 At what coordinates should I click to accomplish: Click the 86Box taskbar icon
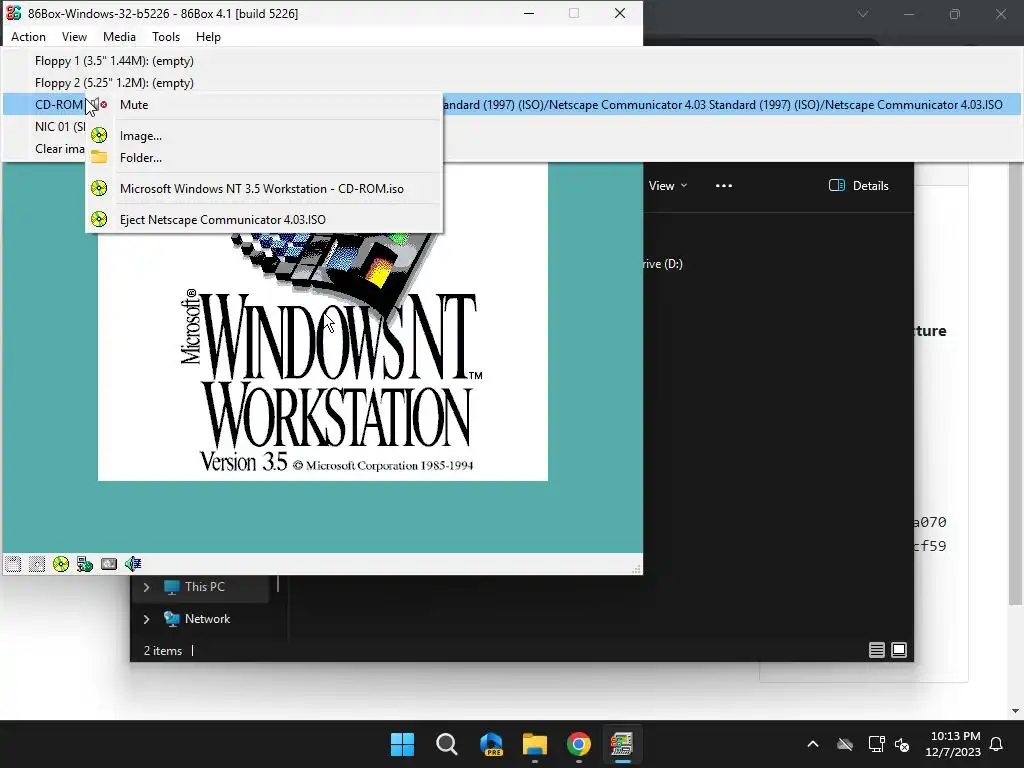(x=622, y=744)
